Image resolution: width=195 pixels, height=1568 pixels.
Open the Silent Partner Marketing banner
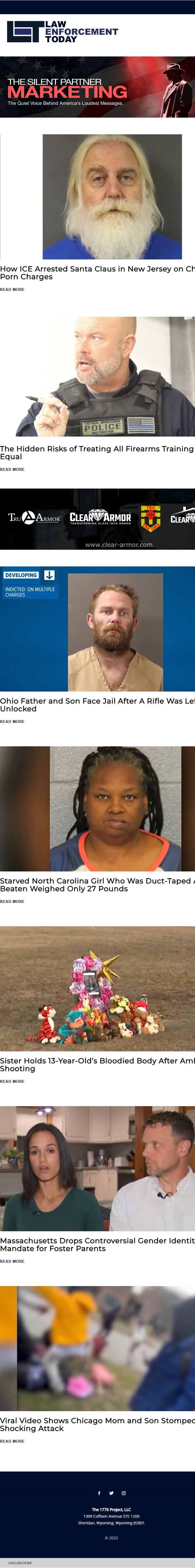pyautogui.click(x=97, y=87)
